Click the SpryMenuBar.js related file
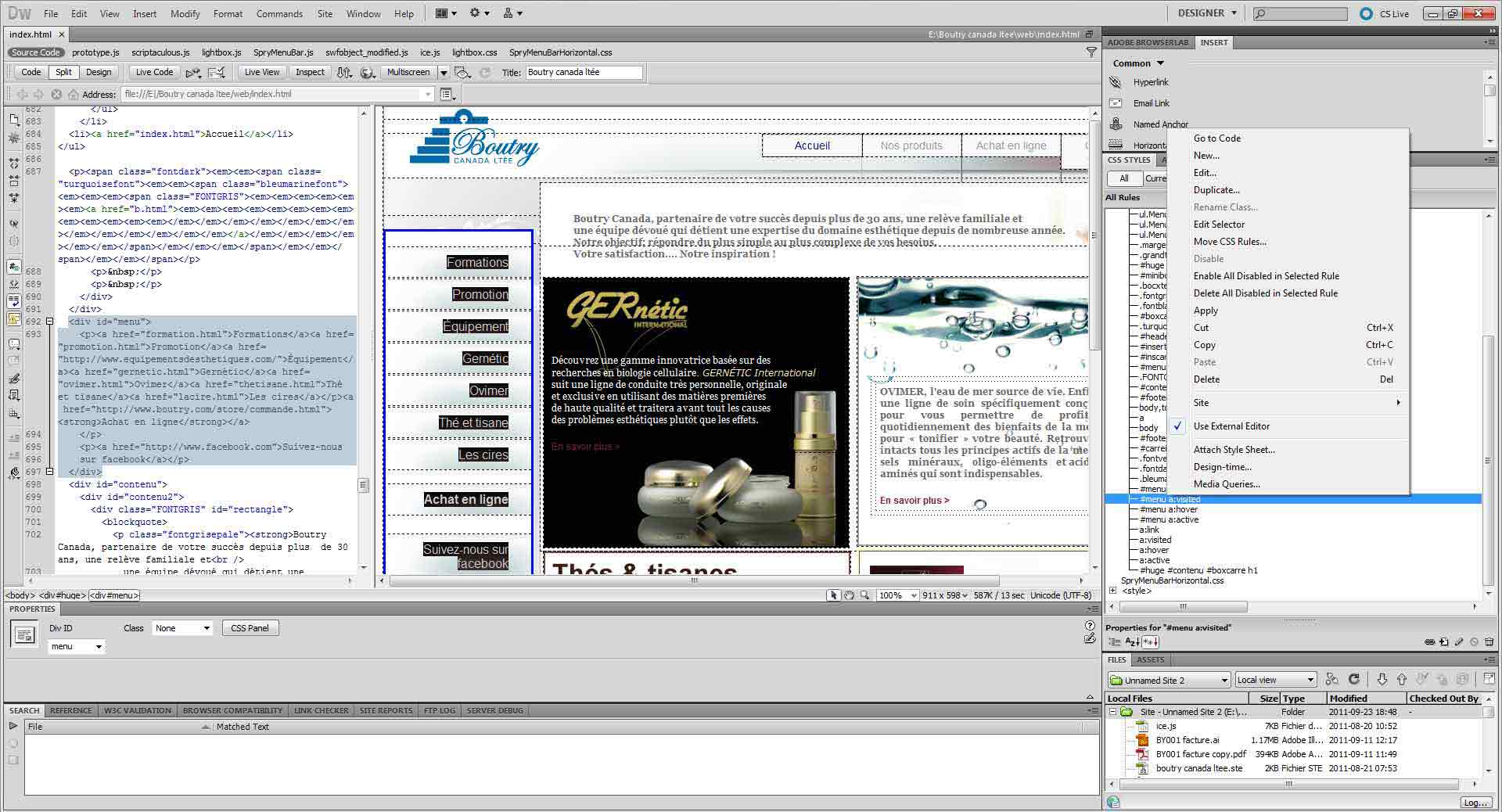Image resolution: width=1502 pixels, height=812 pixels. click(283, 52)
